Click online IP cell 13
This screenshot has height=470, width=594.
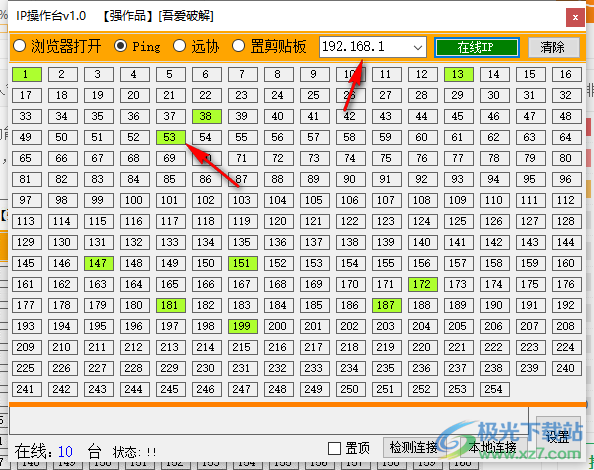click(458, 74)
